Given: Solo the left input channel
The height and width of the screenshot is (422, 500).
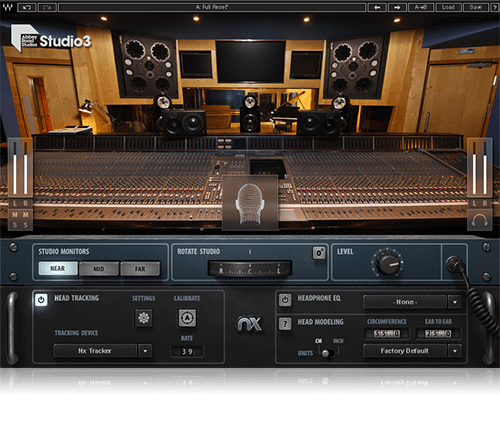Looking at the screenshot, I should point(15,225).
